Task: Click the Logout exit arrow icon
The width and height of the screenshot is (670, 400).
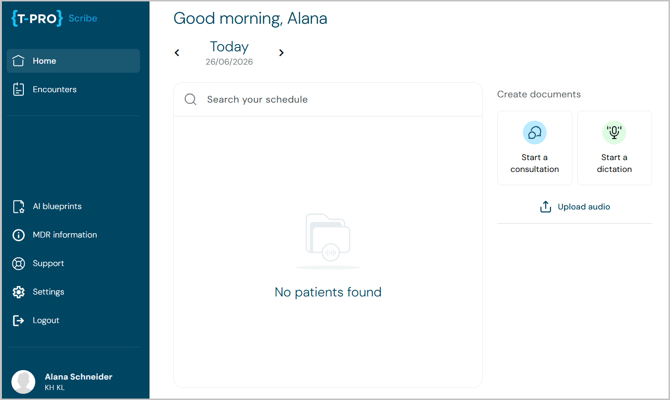Action: click(x=18, y=321)
